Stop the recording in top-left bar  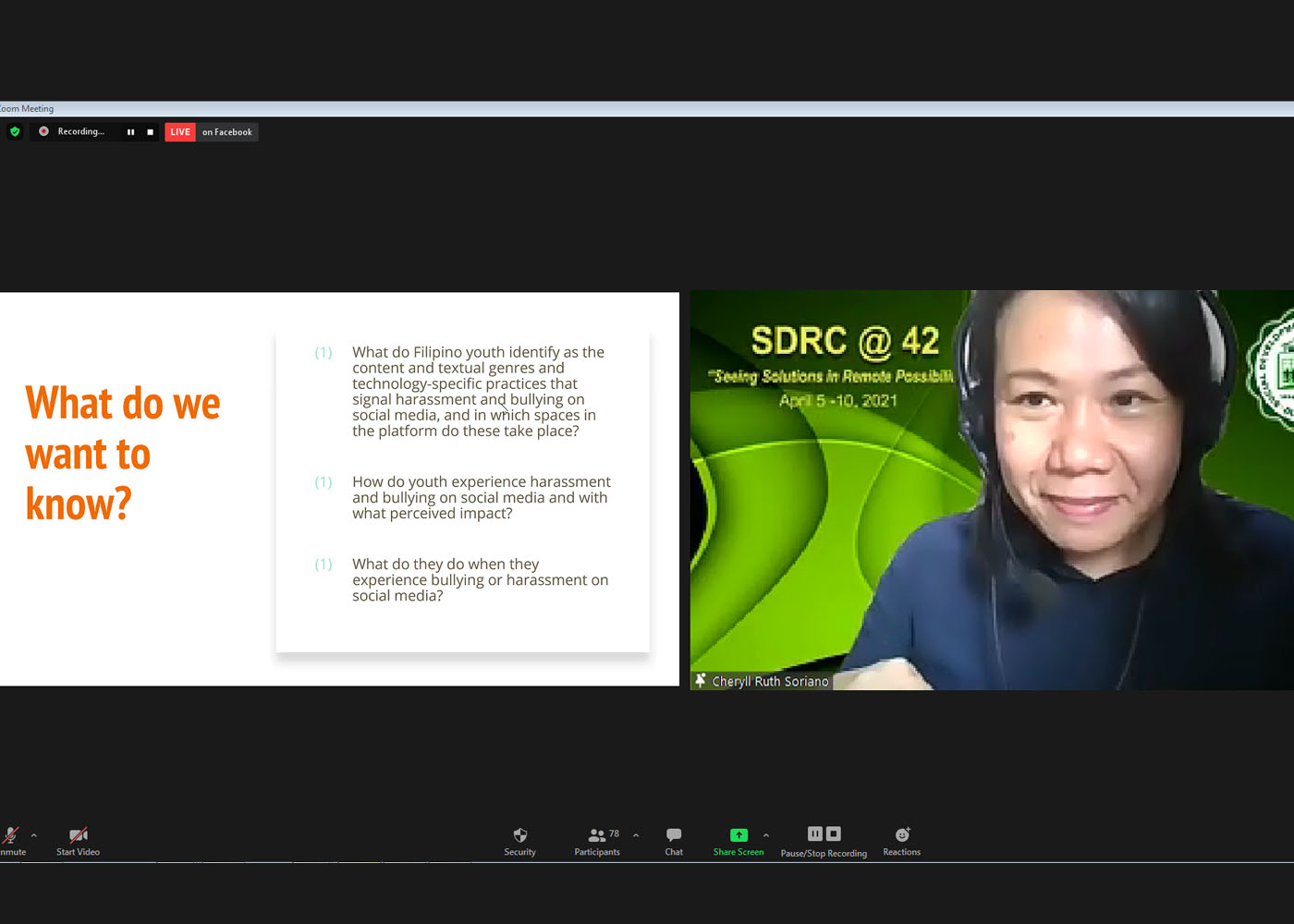pyautogui.click(x=150, y=132)
